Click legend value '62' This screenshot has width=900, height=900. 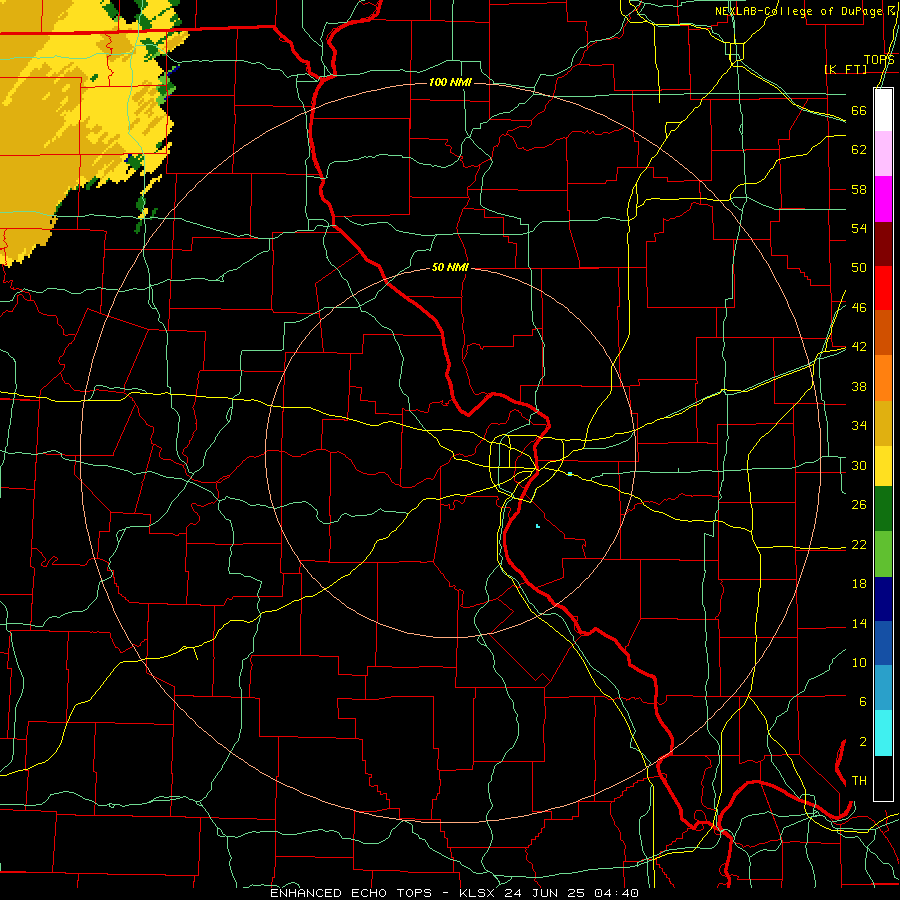pos(859,150)
